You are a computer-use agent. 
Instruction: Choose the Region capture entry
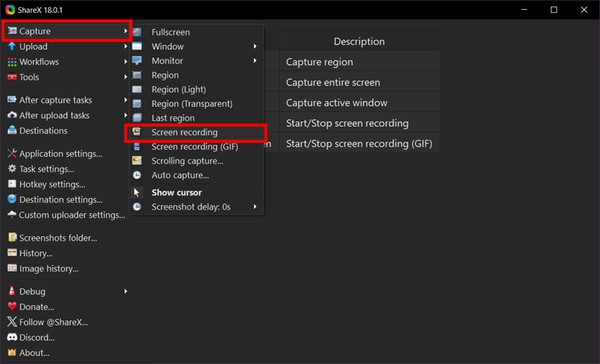[197, 75]
